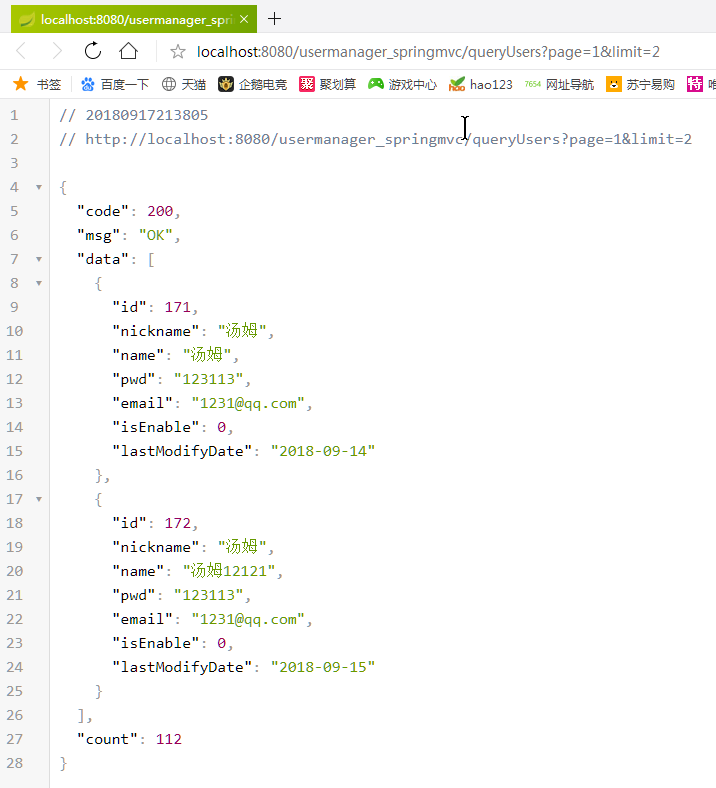Viewport: 716px width, 788px height.
Task: Open the 企鹅电竞 bookmark
Action: pos(252,85)
